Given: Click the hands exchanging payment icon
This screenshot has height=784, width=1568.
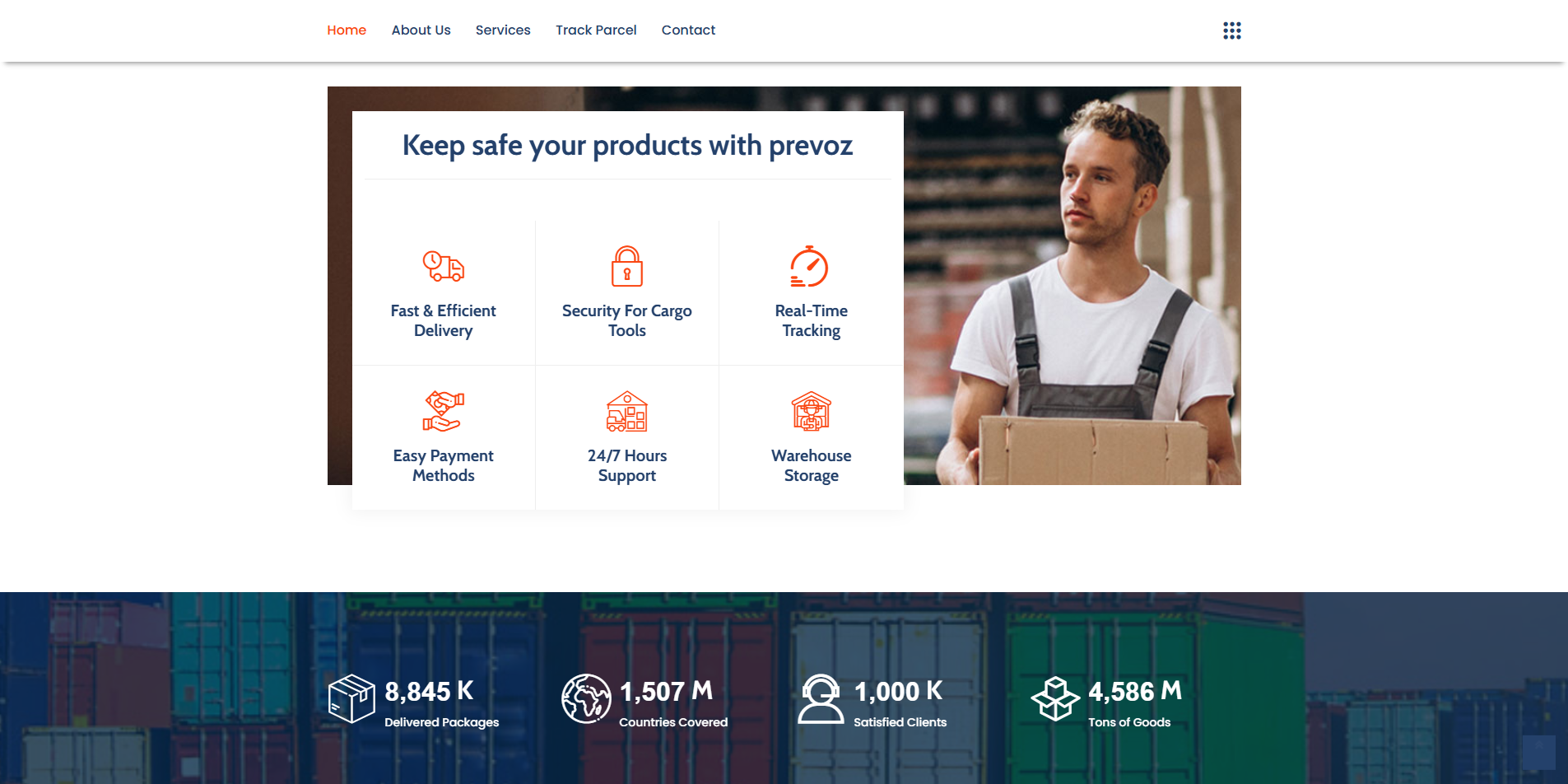Looking at the screenshot, I should coord(443,411).
